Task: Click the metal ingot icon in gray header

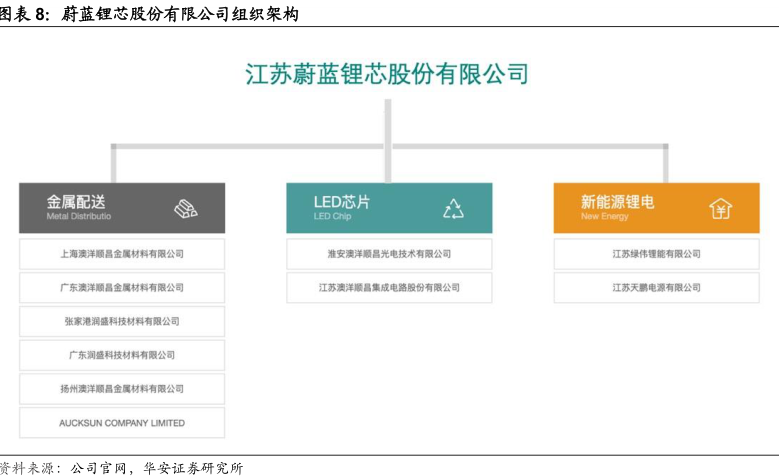Action: tap(186, 208)
